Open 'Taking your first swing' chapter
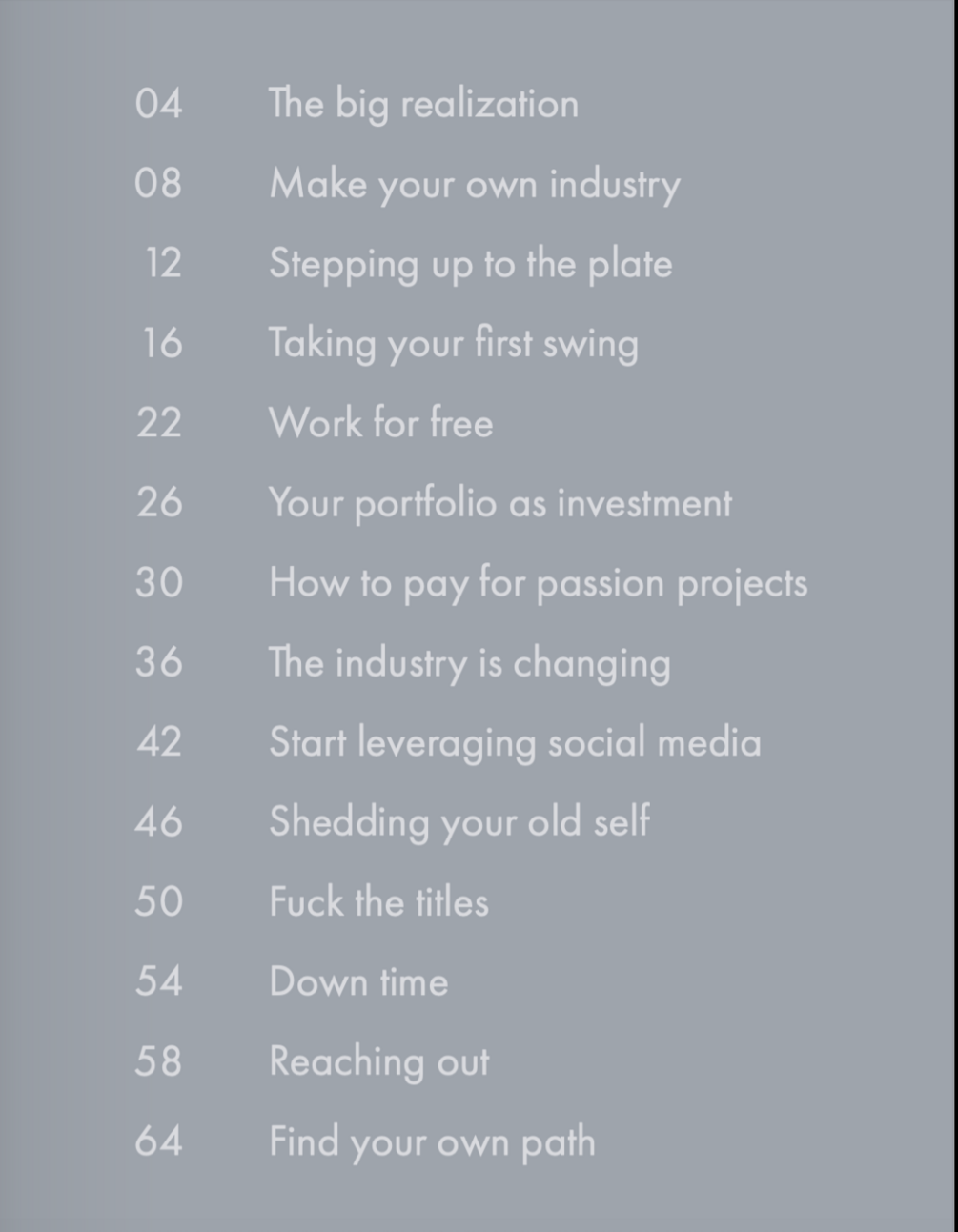 (x=454, y=344)
